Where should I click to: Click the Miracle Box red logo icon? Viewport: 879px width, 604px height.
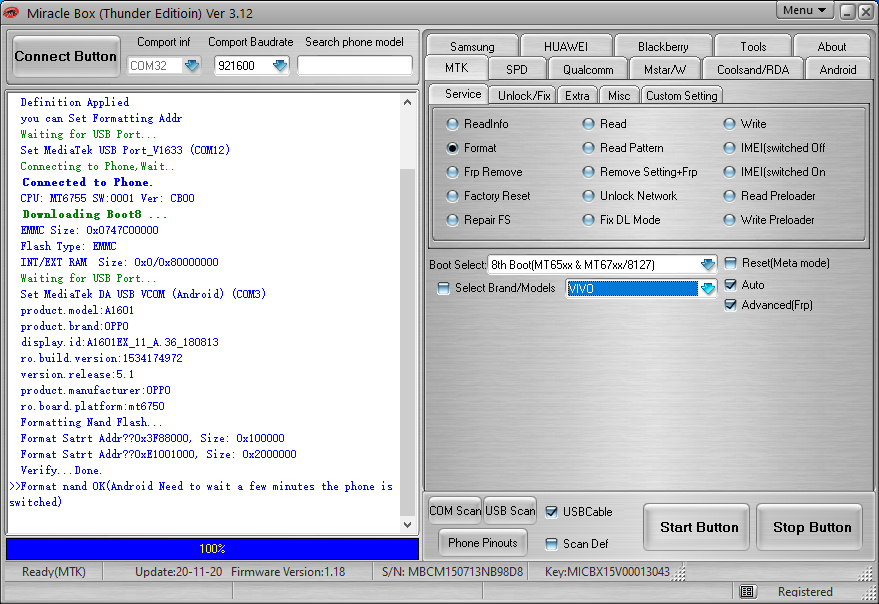point(11,12)
